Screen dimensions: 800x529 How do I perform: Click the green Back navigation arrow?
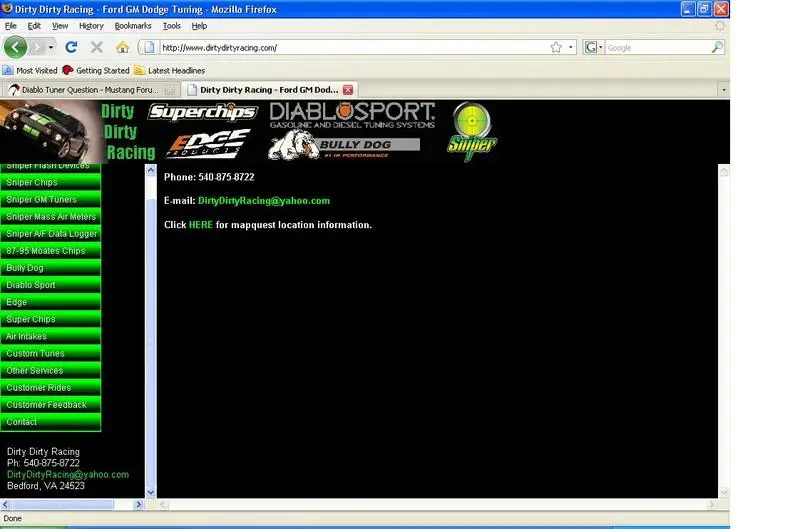tap(15, 47)
